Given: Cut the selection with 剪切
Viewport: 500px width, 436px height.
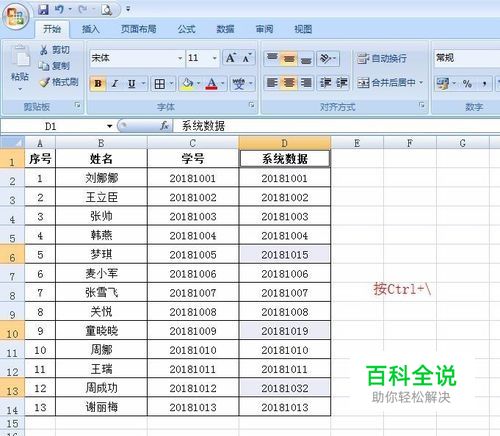Looking at the screenshot, I should [x=54, y=50].
